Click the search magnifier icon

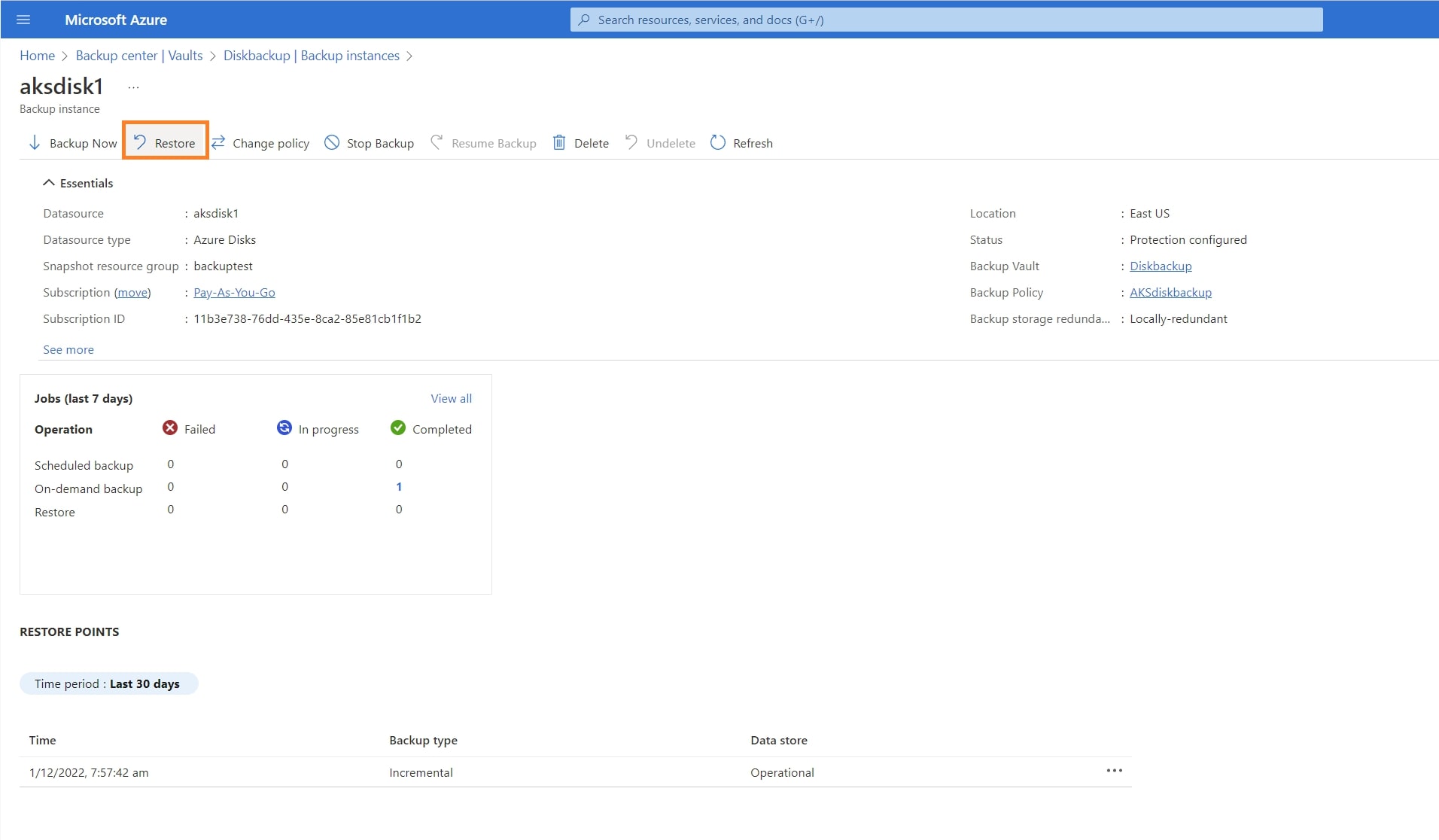coord(584,20)
